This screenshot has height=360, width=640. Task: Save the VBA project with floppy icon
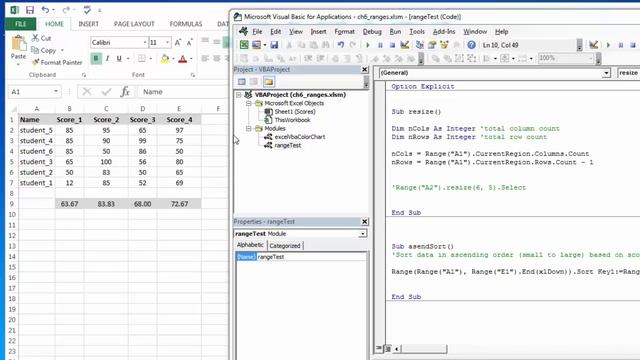[274, 45]
